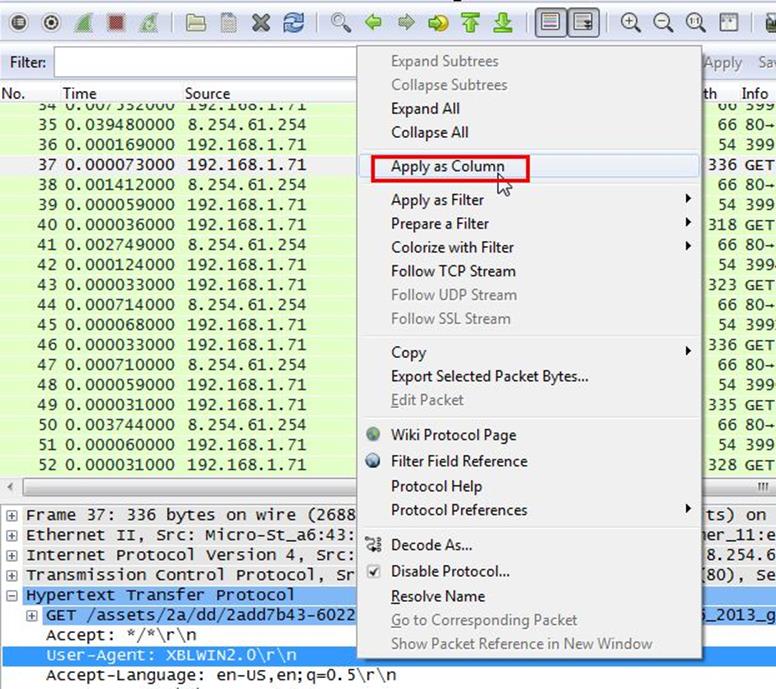
Task: Toggle packet list colorize toolbar button
Action: click(549, 23)
